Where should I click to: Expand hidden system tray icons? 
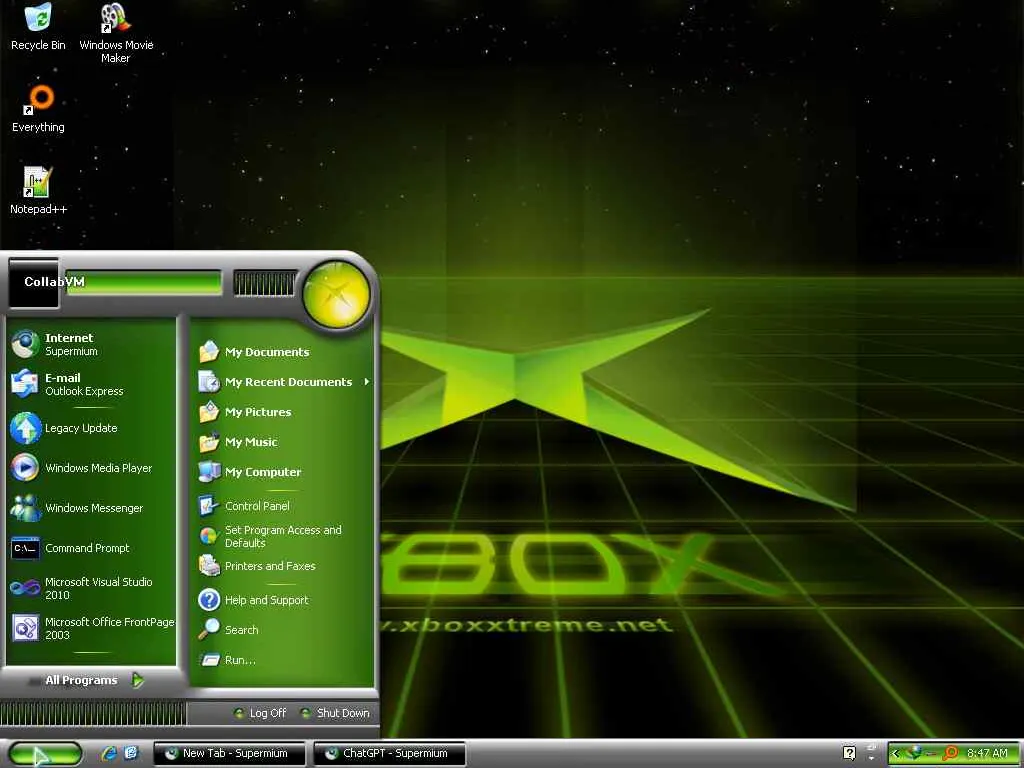pyautogui.click(x=896, y=754)
